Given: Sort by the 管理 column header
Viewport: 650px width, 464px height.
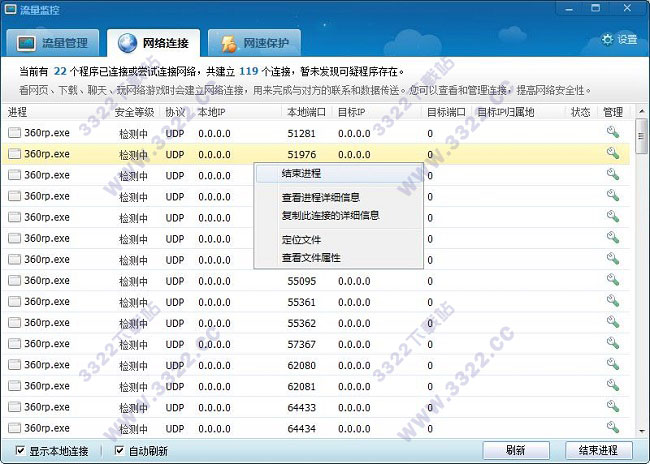Looking at the screenshot, I should coord(613,112).
